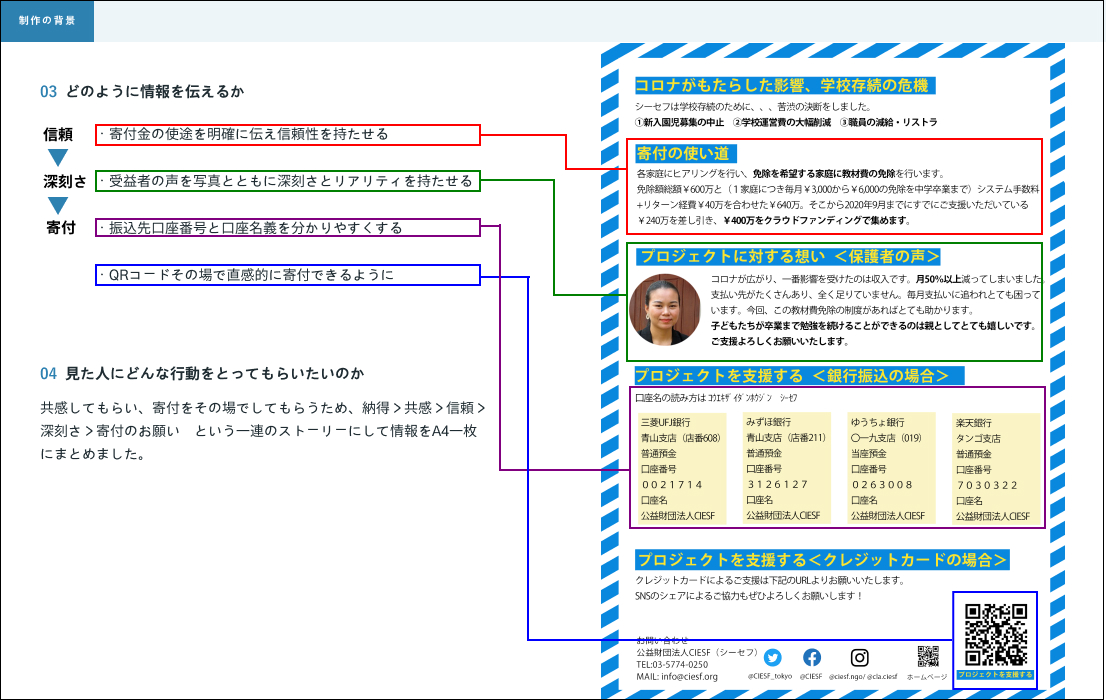The height and width of the screenshot is (700, 1106).
Task: Click the small homepage QR code
Action: click(928, 657)
